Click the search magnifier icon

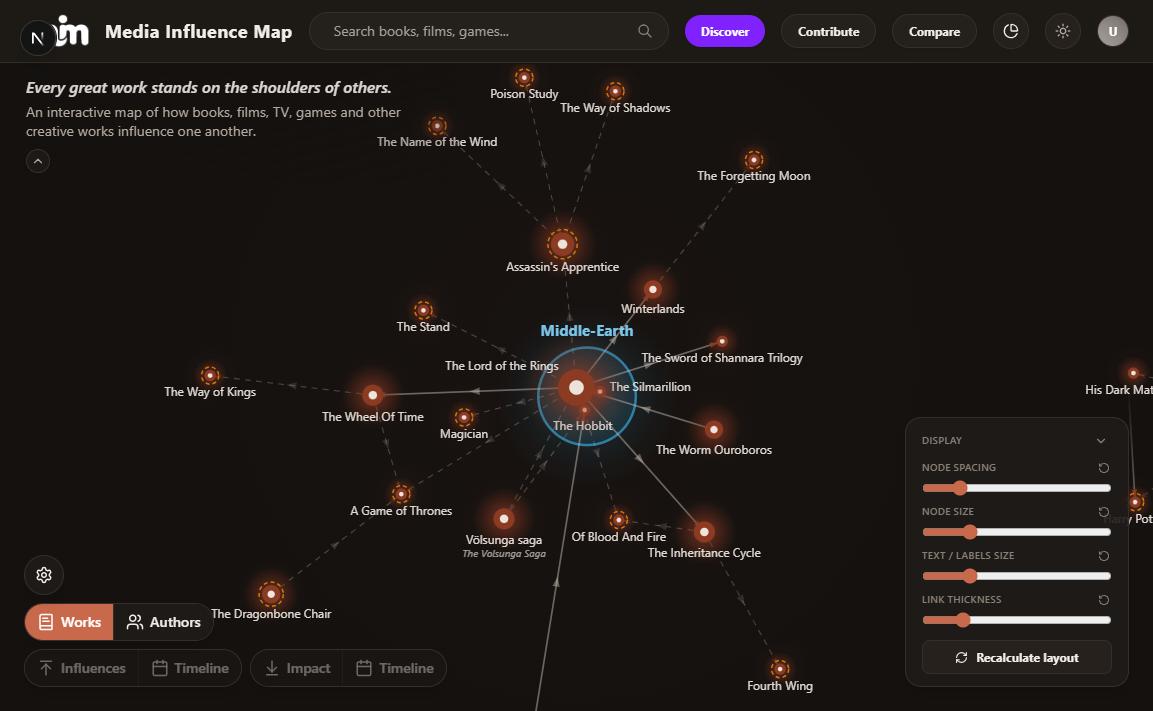coord(645,31)
